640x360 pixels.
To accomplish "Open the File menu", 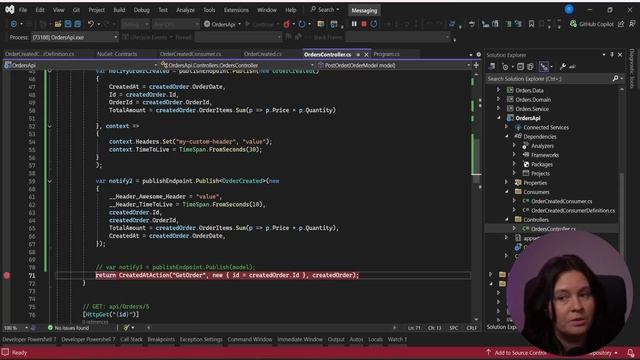I will tap(23, 10).
